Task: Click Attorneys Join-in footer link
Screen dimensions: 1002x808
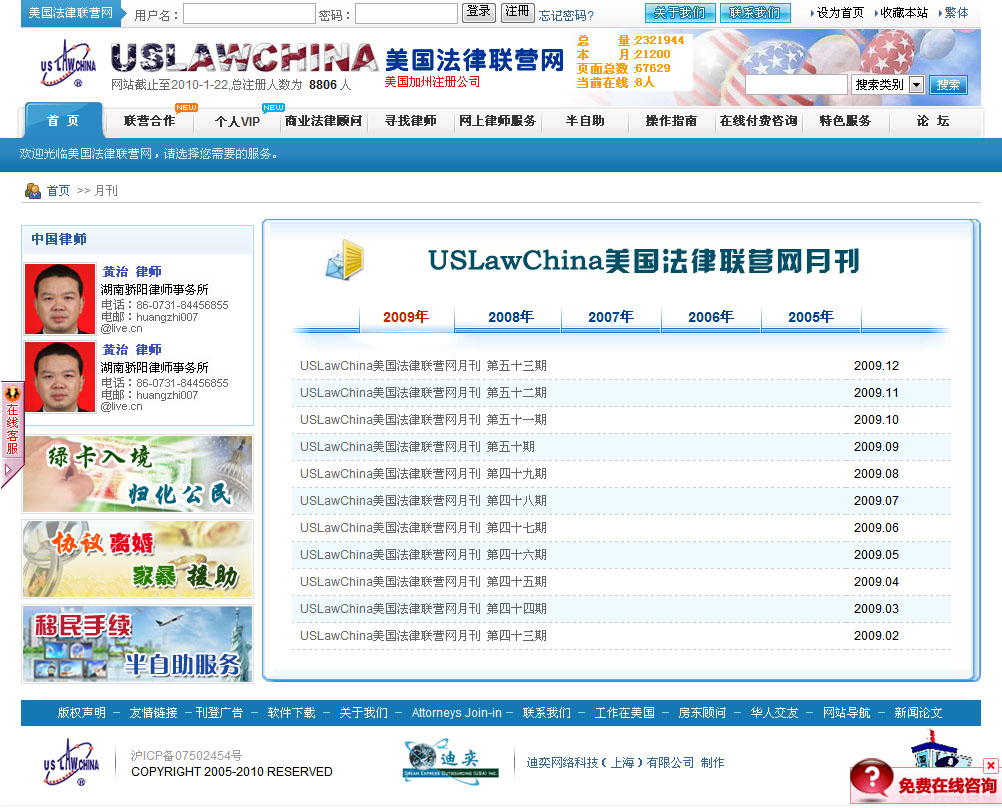Action: [456, 713]
